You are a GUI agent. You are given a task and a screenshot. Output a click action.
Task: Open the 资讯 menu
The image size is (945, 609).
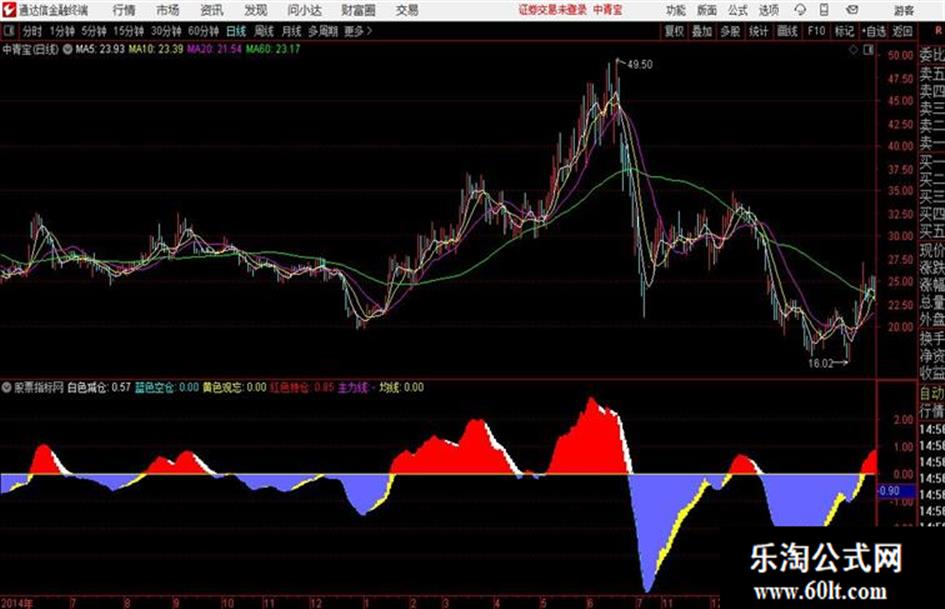212,10
